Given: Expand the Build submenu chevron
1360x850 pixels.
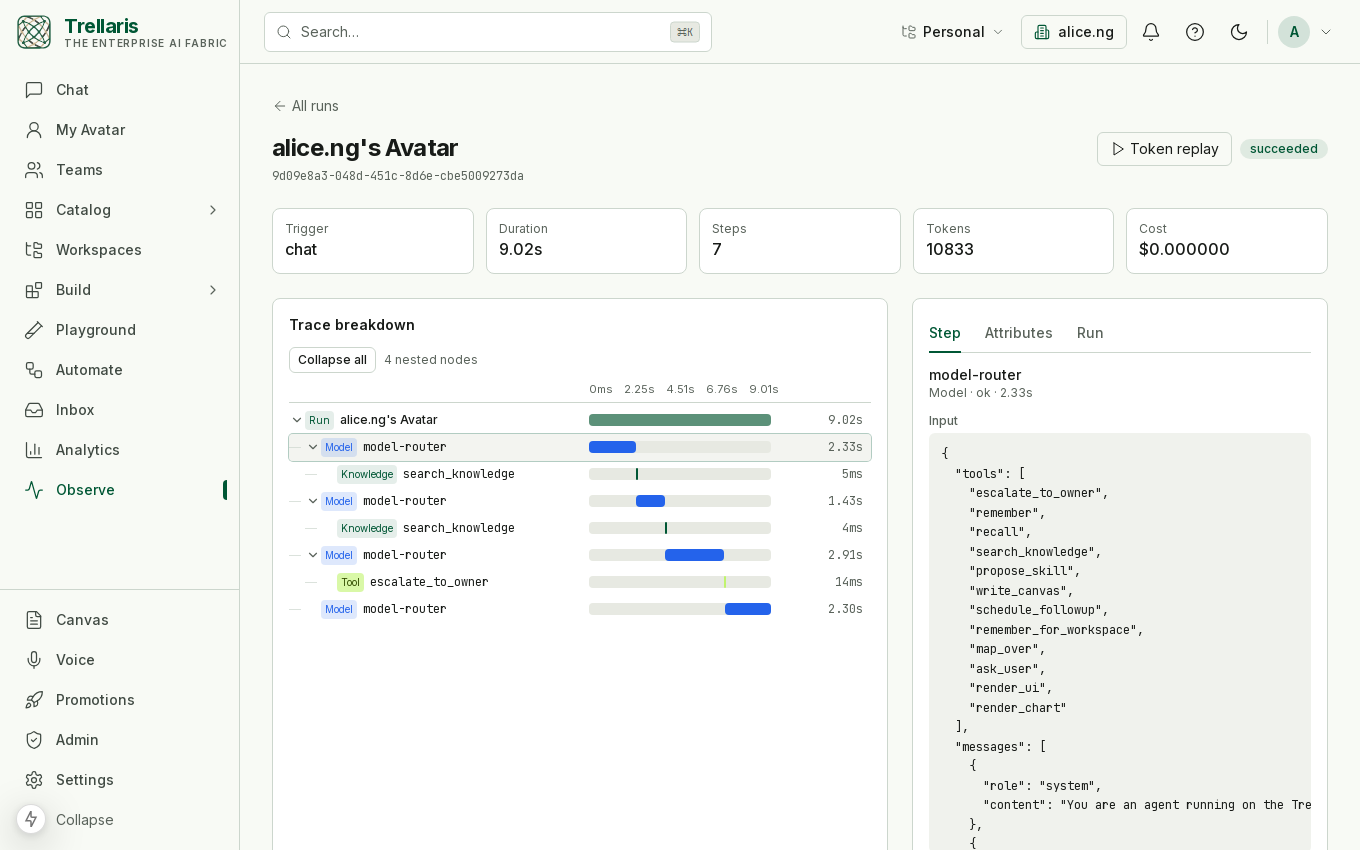Looking at the screenshot, I should [212, 290].
